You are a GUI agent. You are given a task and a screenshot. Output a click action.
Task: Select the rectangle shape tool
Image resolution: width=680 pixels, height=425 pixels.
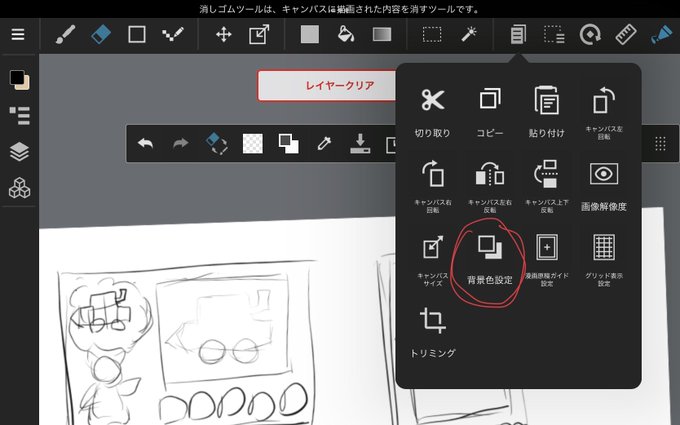(137, 34)
